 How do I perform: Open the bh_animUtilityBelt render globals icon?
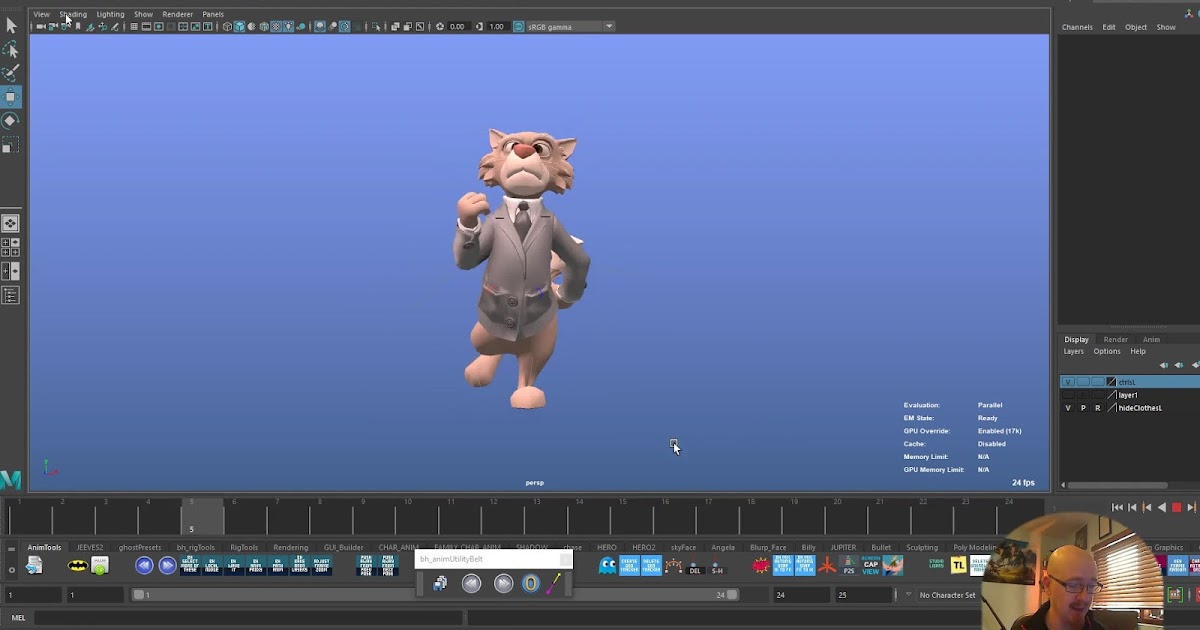coord(441,583)
